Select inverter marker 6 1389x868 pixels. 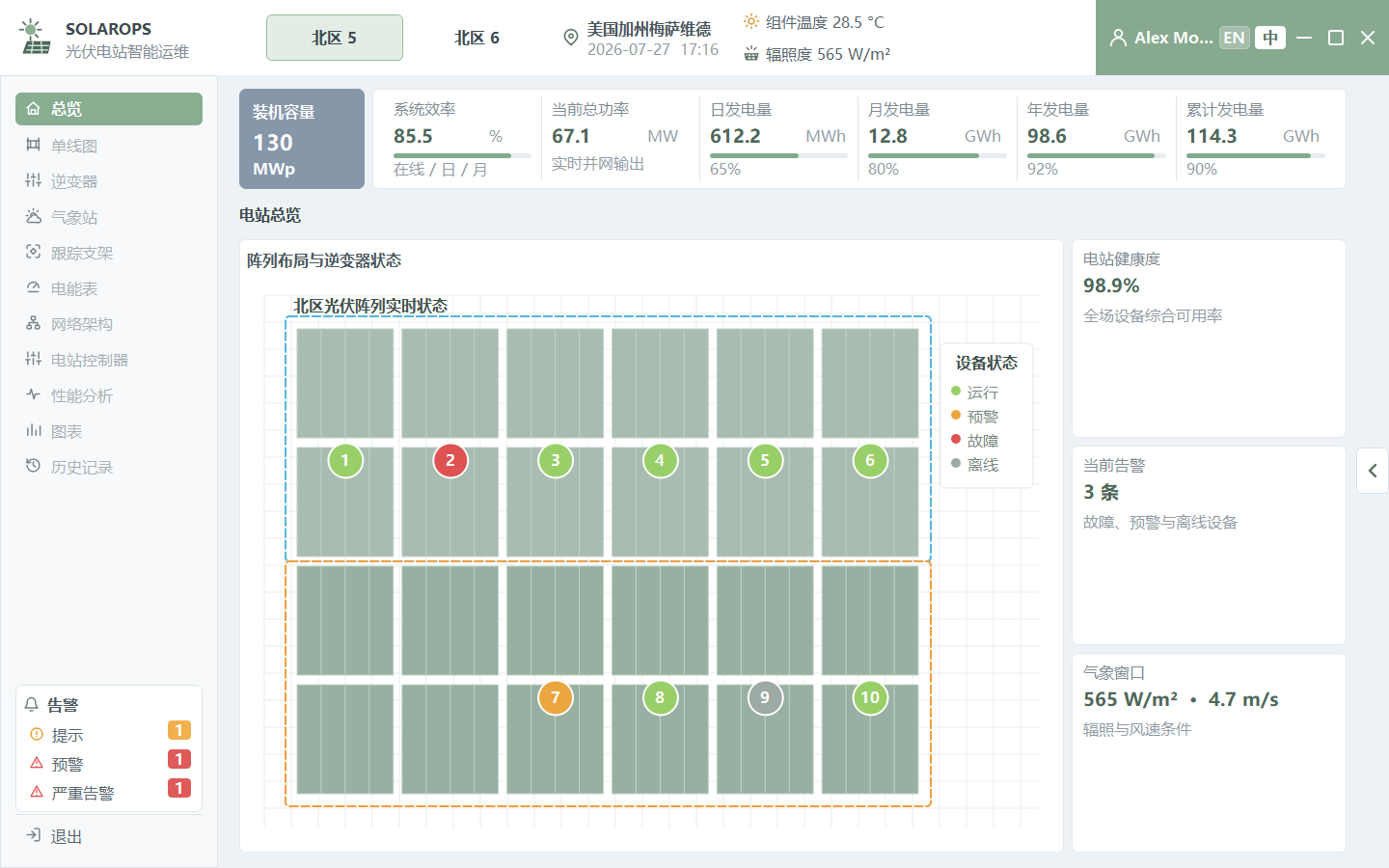coord(870,460)
